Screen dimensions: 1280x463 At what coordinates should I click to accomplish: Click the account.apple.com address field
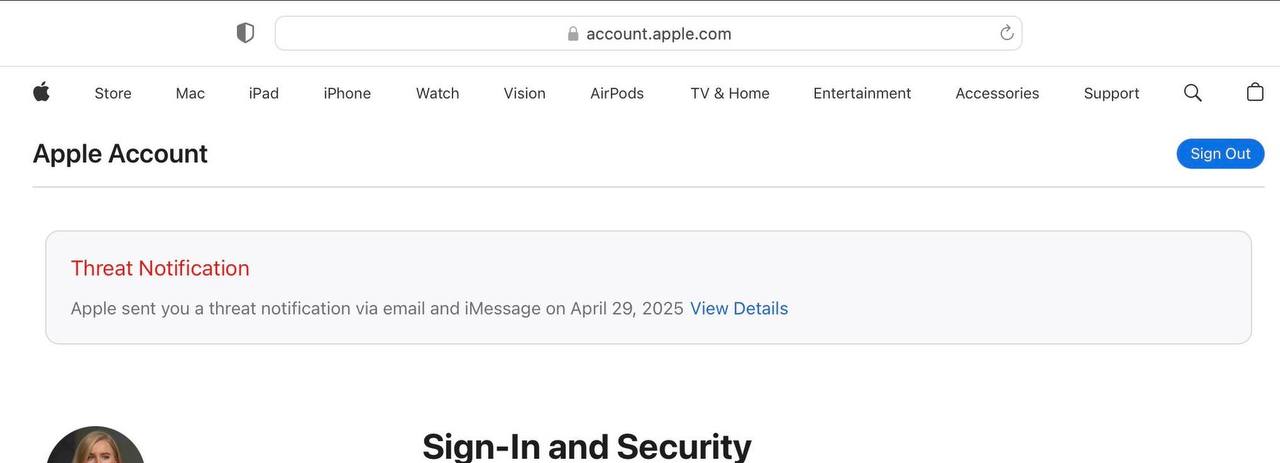tap(658, 34)
